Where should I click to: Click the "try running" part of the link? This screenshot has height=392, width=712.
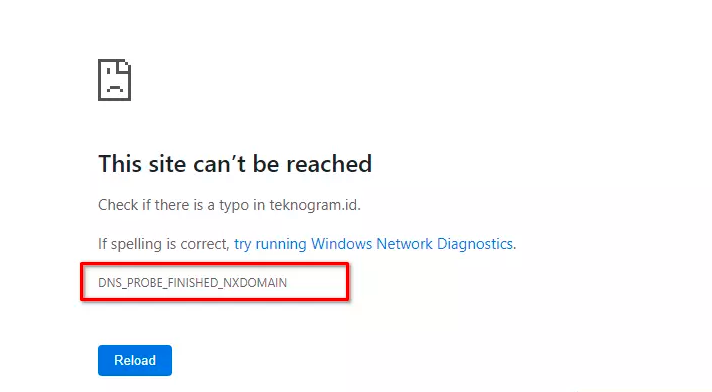(x=270, y=244)
